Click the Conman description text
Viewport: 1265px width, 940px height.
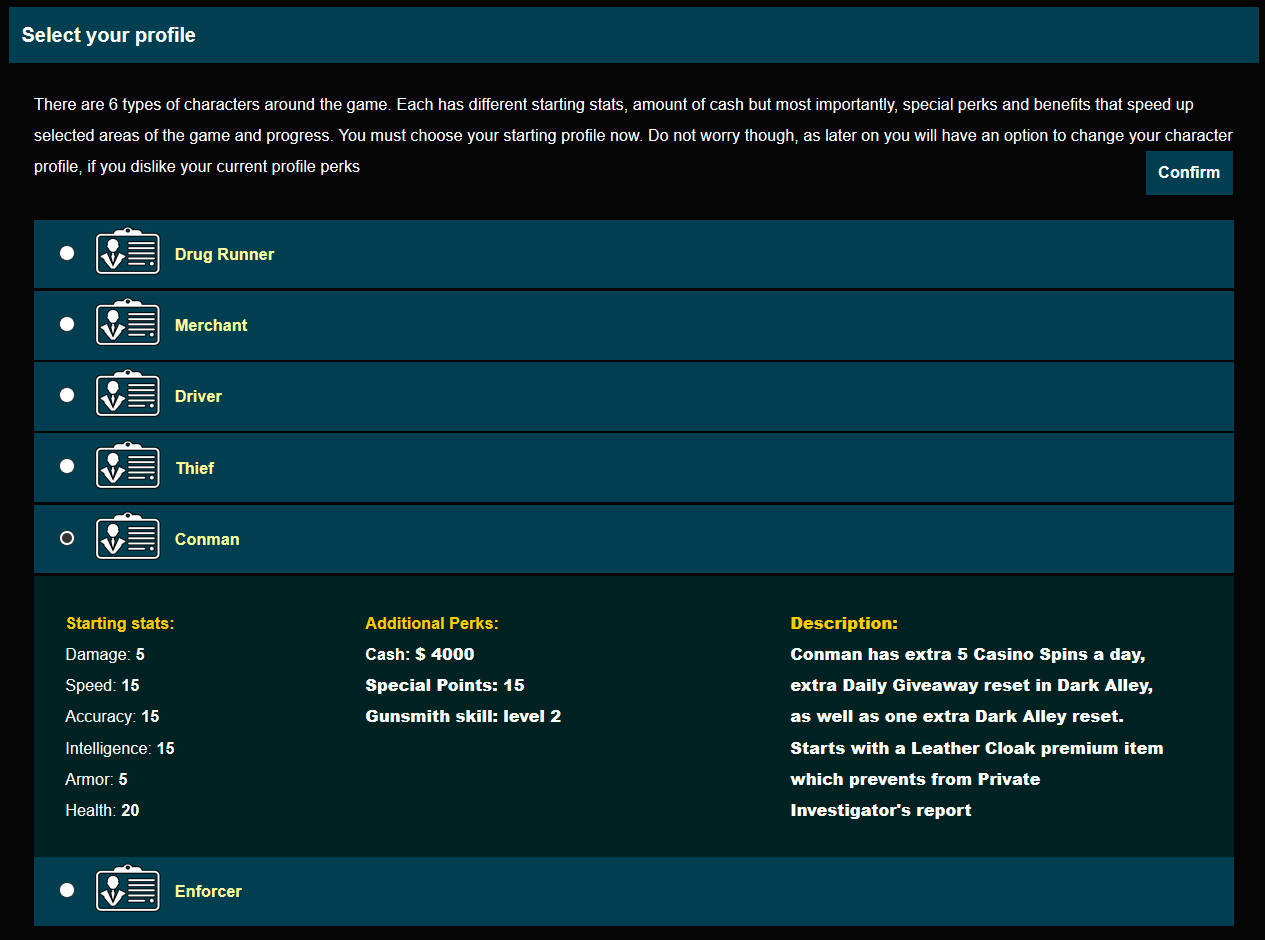(x=975, y=732)
